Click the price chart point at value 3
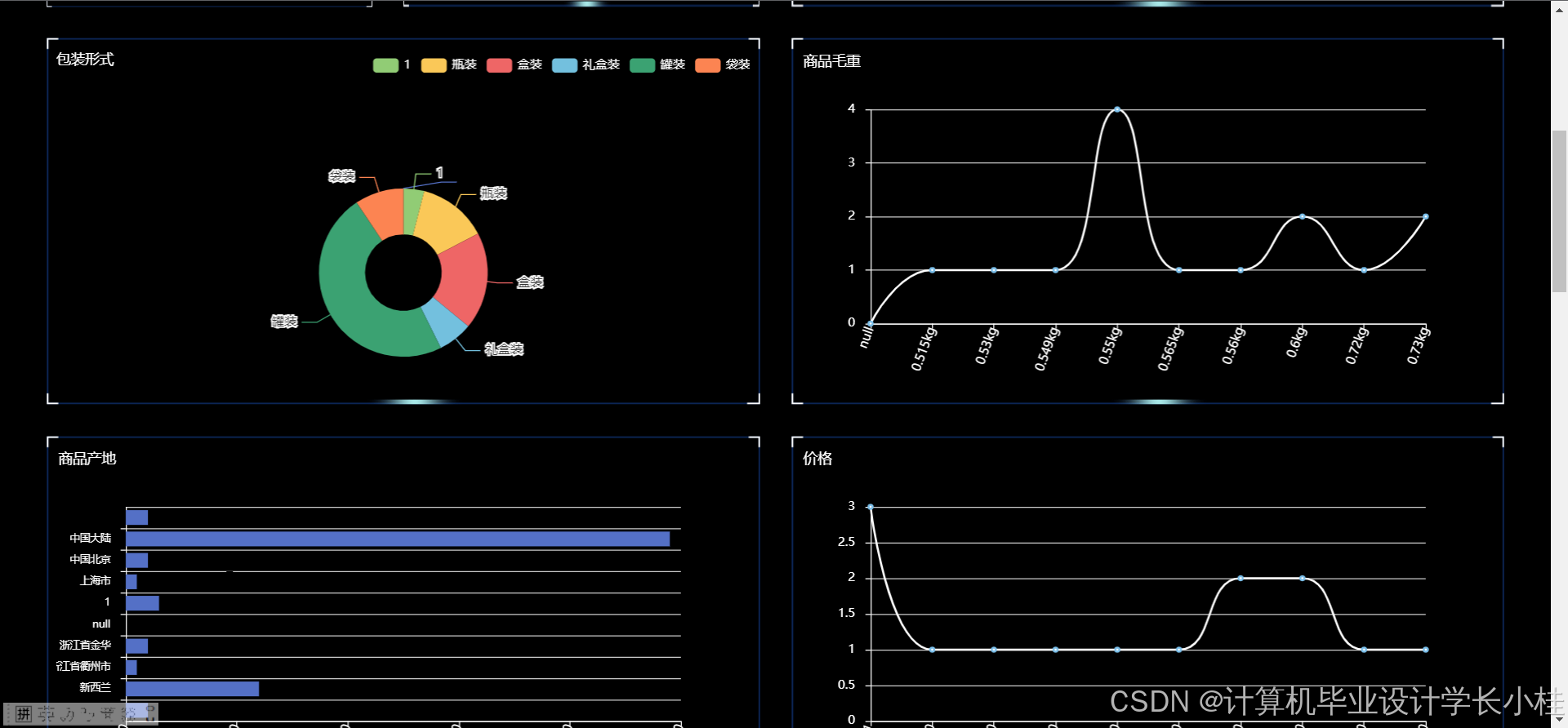1568x728 pixels. tap(871, 507)
